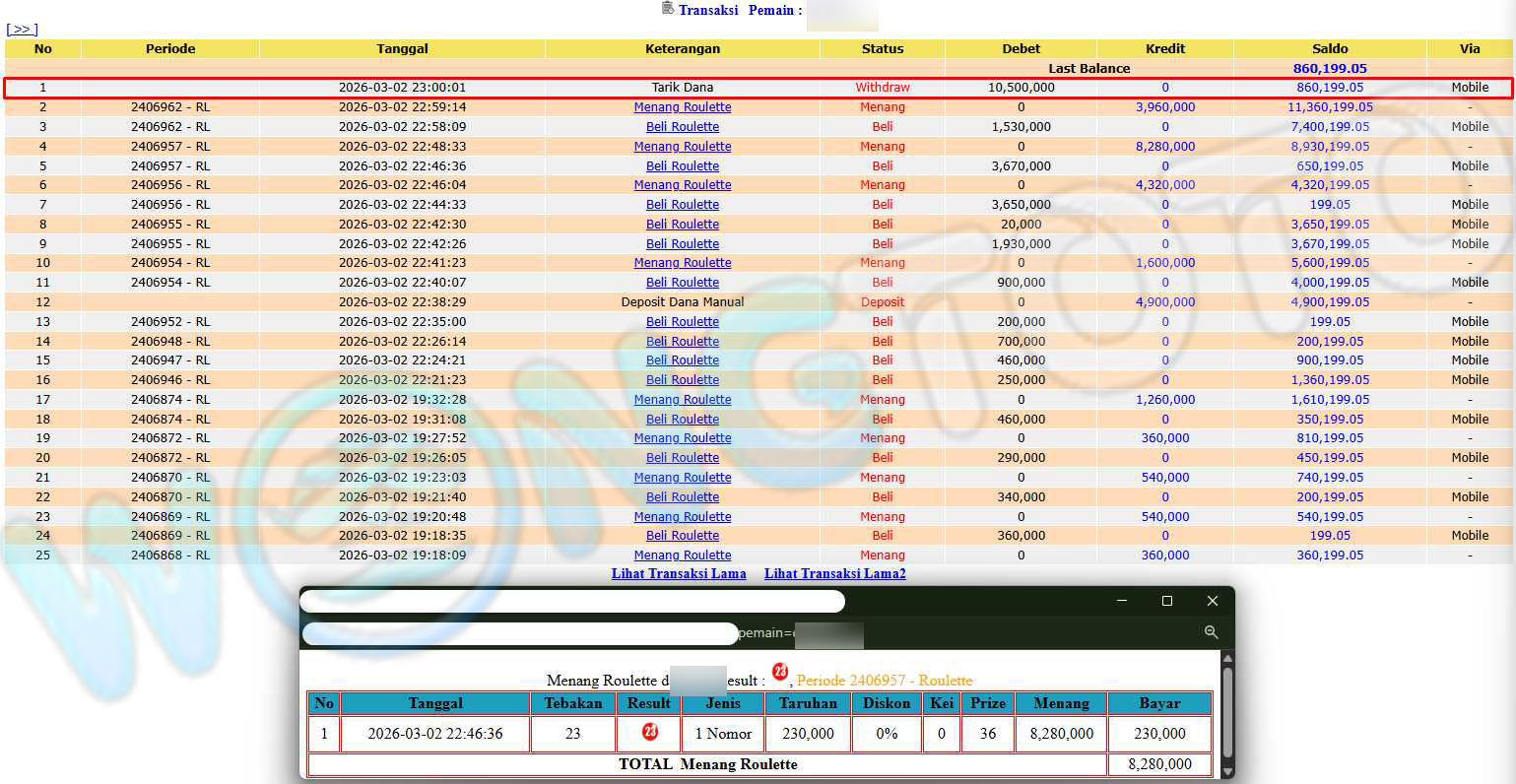The height and width of the screenshot is (784, 1516).
Task: Click the popup scrollbar up arrow
Action: (1227, 658)
